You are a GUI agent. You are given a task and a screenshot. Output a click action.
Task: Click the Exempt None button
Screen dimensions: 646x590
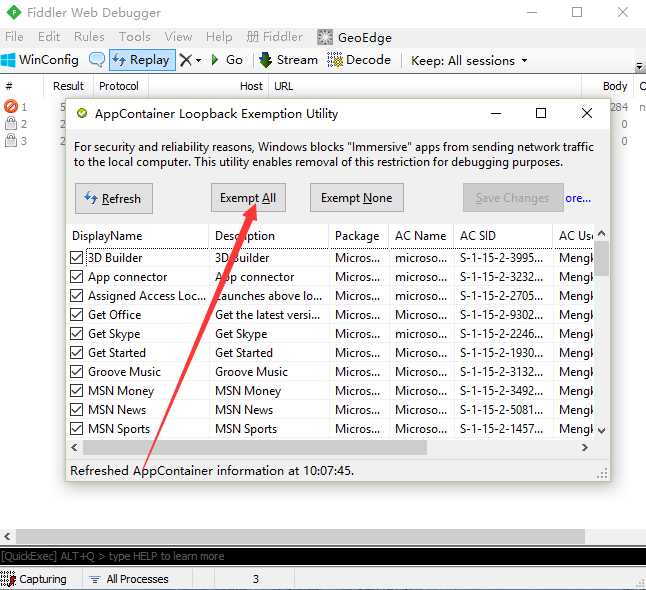(x=356, y=198)
